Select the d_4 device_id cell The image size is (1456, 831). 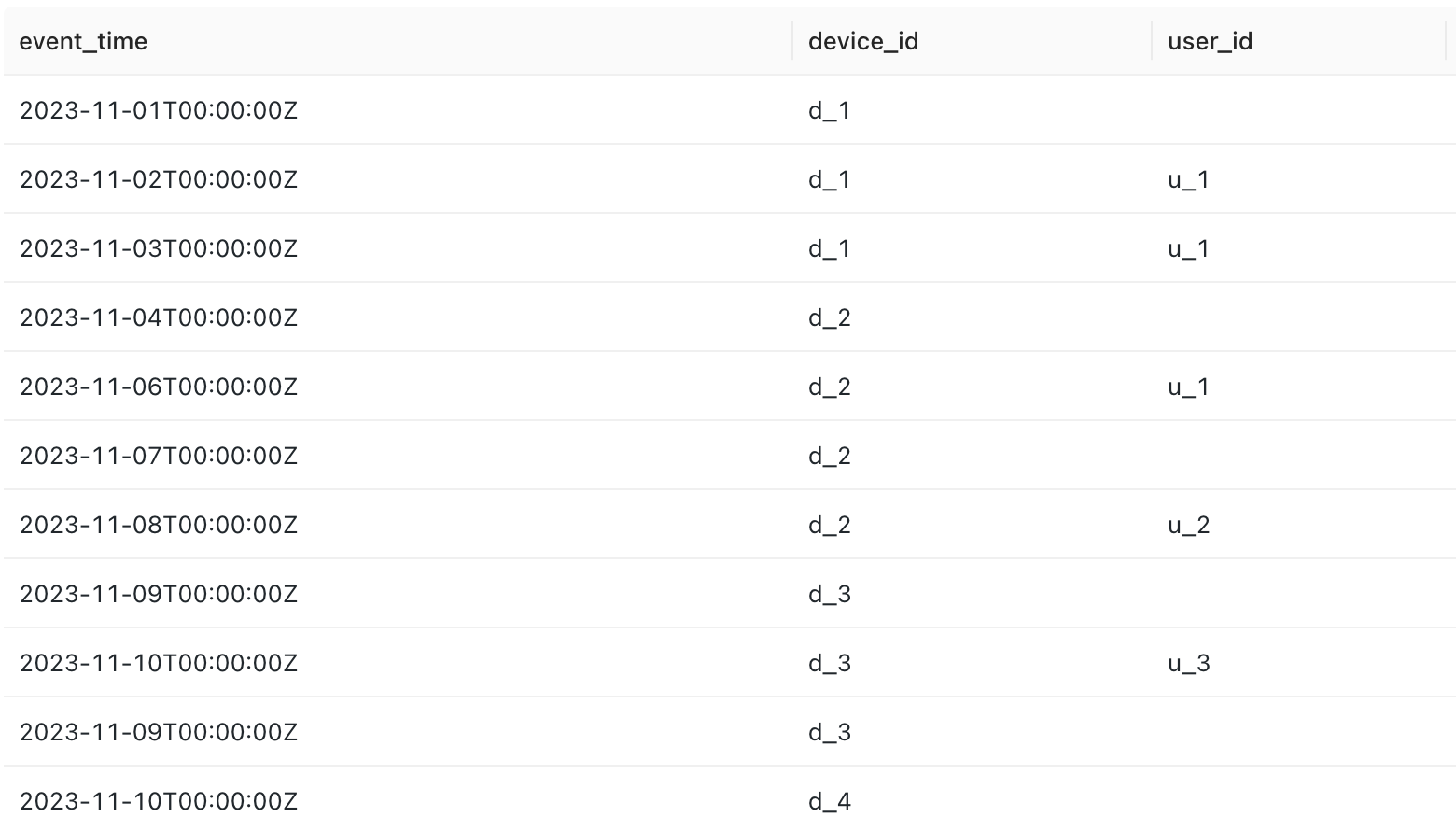coord(830,801)
